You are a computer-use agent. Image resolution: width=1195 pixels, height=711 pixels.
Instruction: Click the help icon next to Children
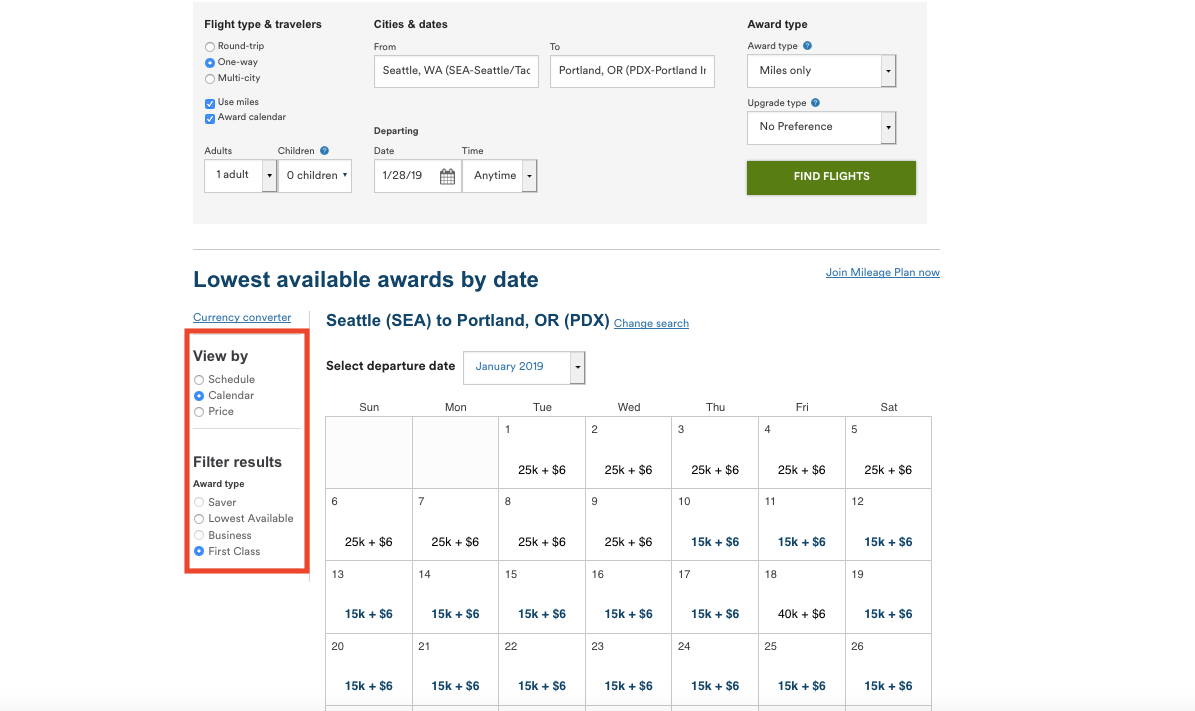pos(324,151)
